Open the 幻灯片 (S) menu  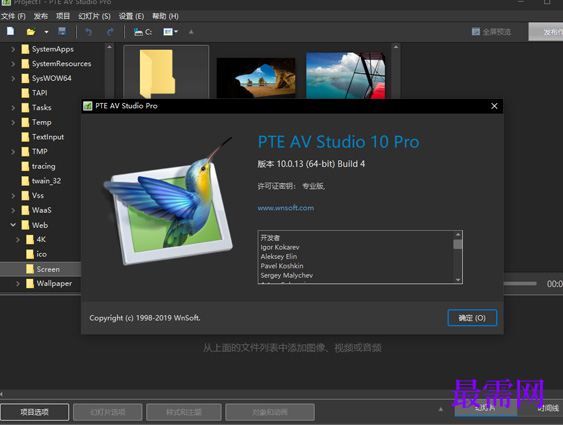[x=94, y=16]
